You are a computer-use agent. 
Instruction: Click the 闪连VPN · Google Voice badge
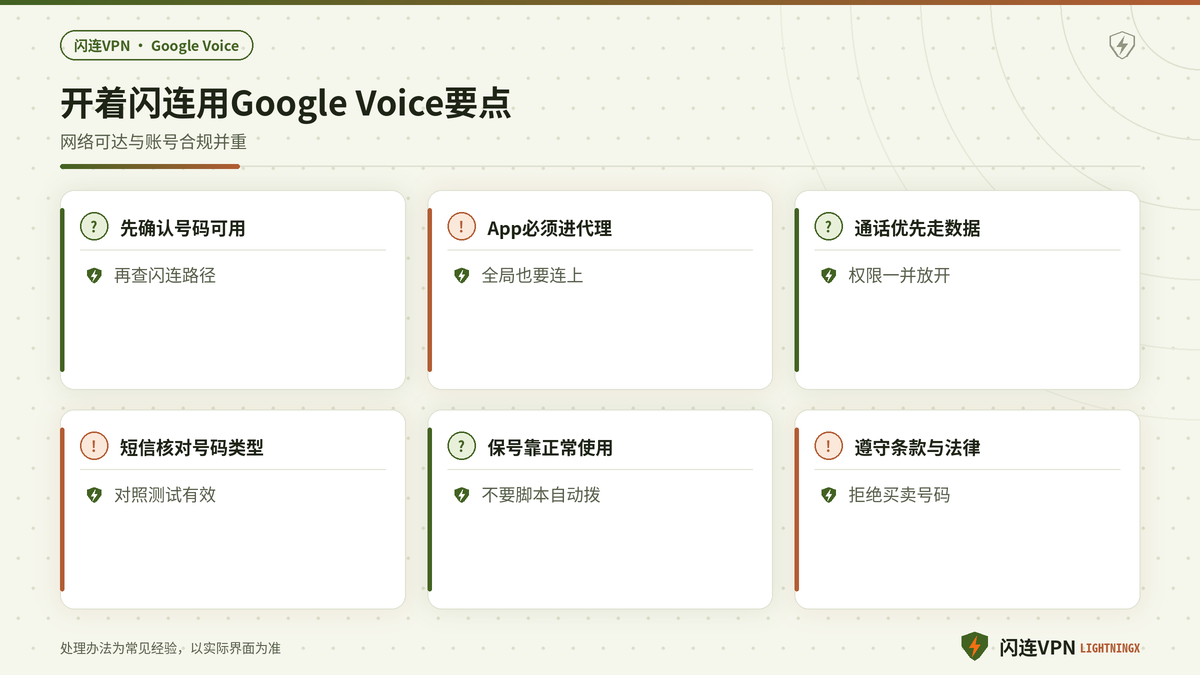pyautogui.click(x=157, y=45)
